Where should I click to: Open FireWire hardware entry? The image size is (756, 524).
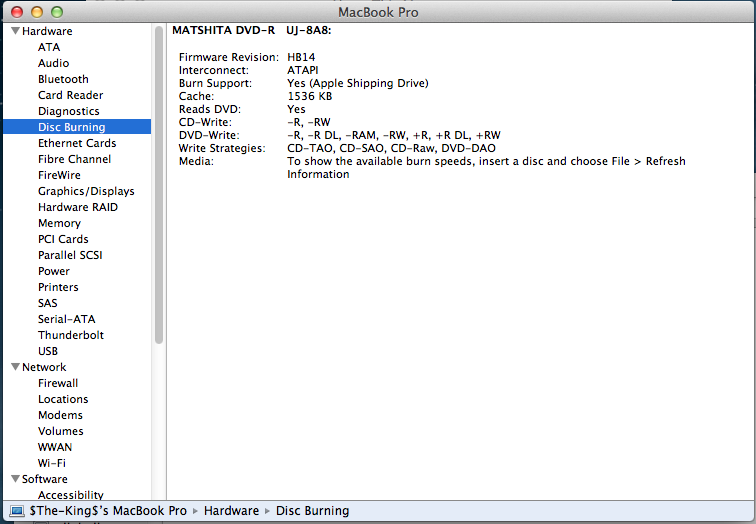[x=59, y=175]
